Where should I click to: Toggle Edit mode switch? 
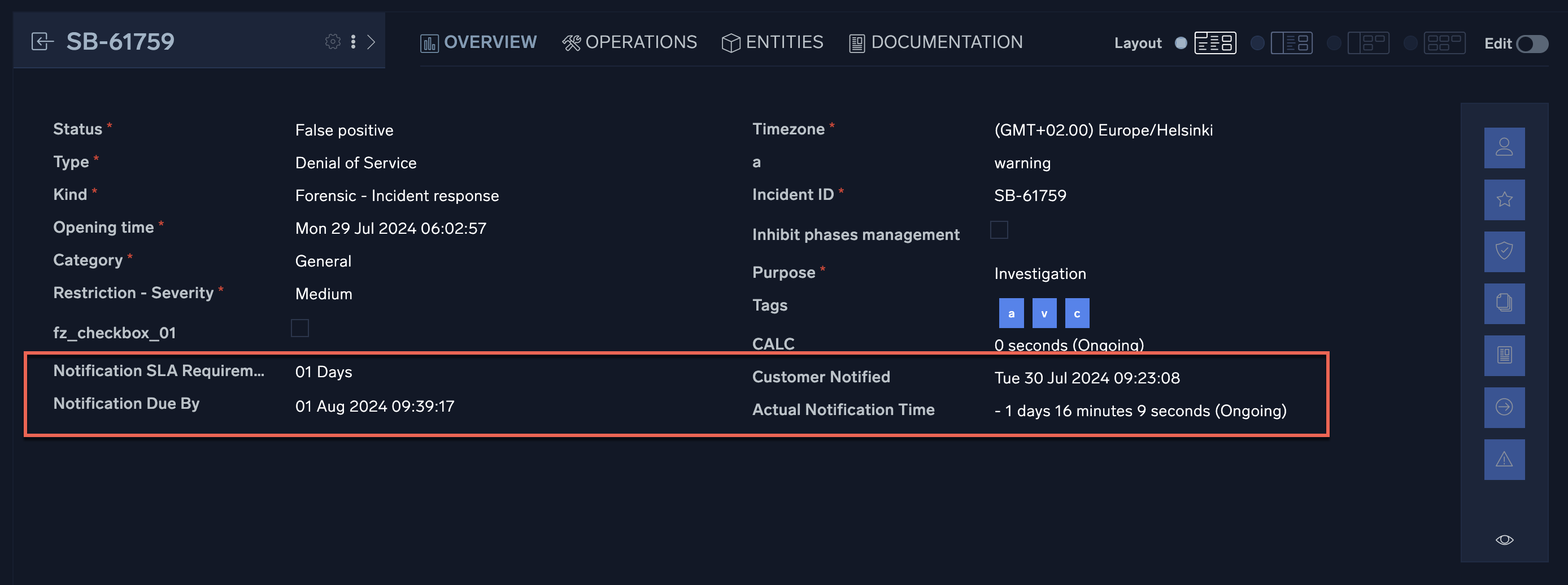point(1534,44)
